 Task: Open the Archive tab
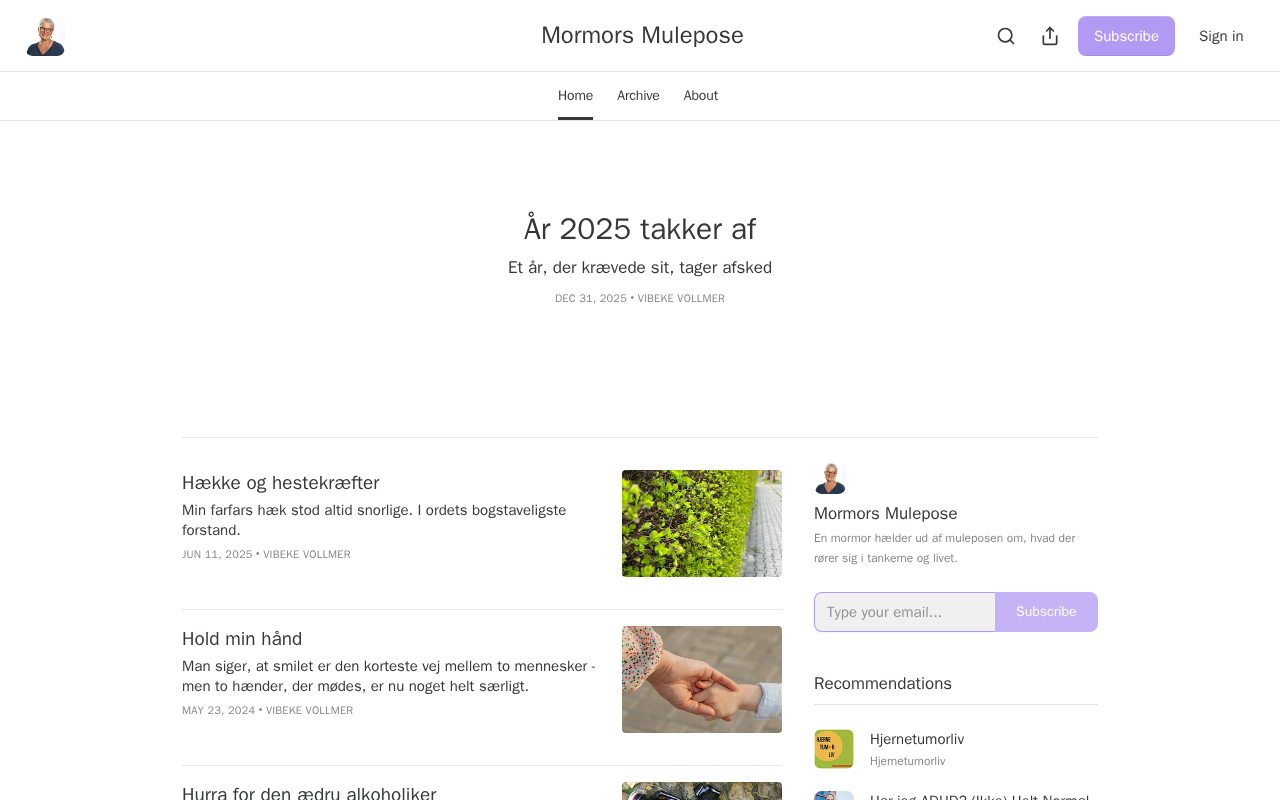coord(638,96)
